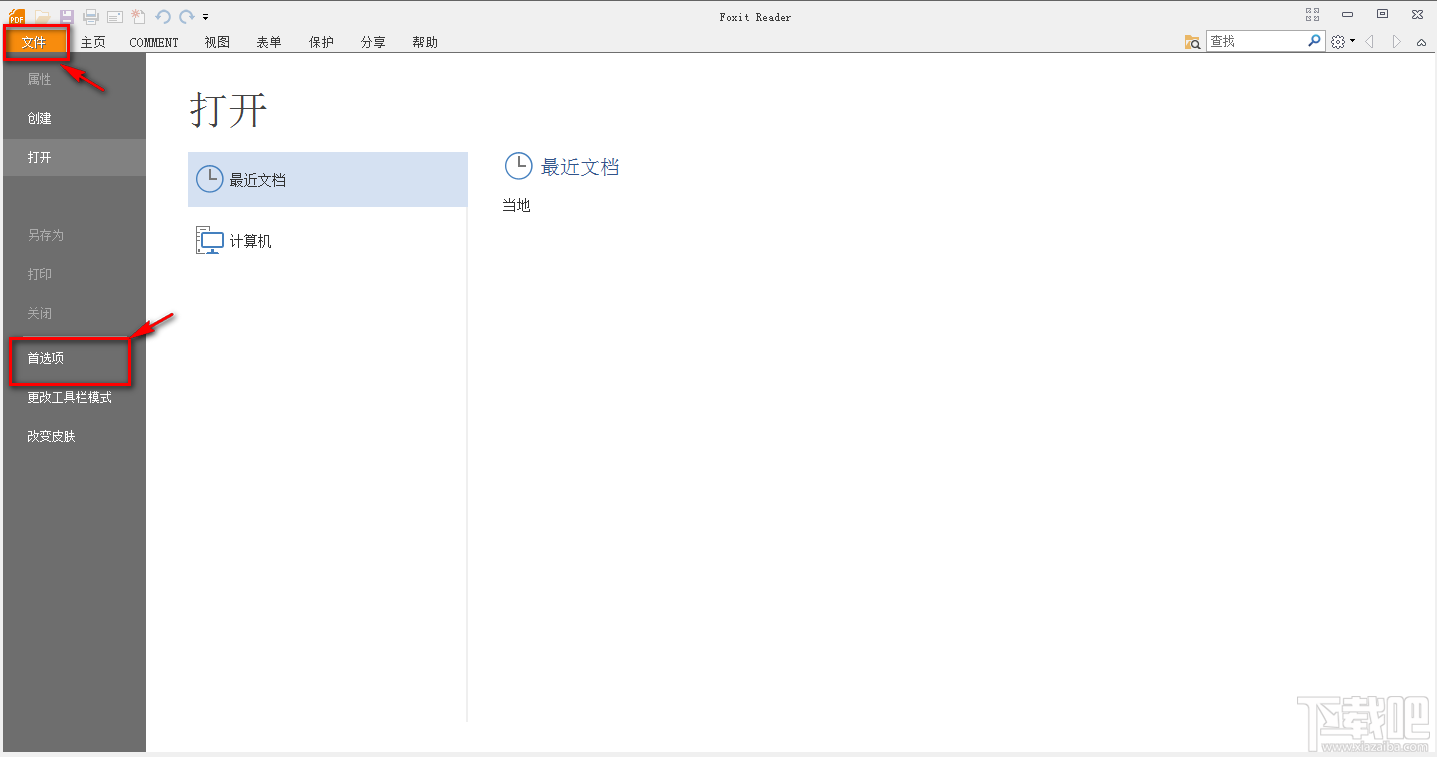Collapse the ribbon with the up chevron
The image size is (1437, 757).
tap(1421, 43)
